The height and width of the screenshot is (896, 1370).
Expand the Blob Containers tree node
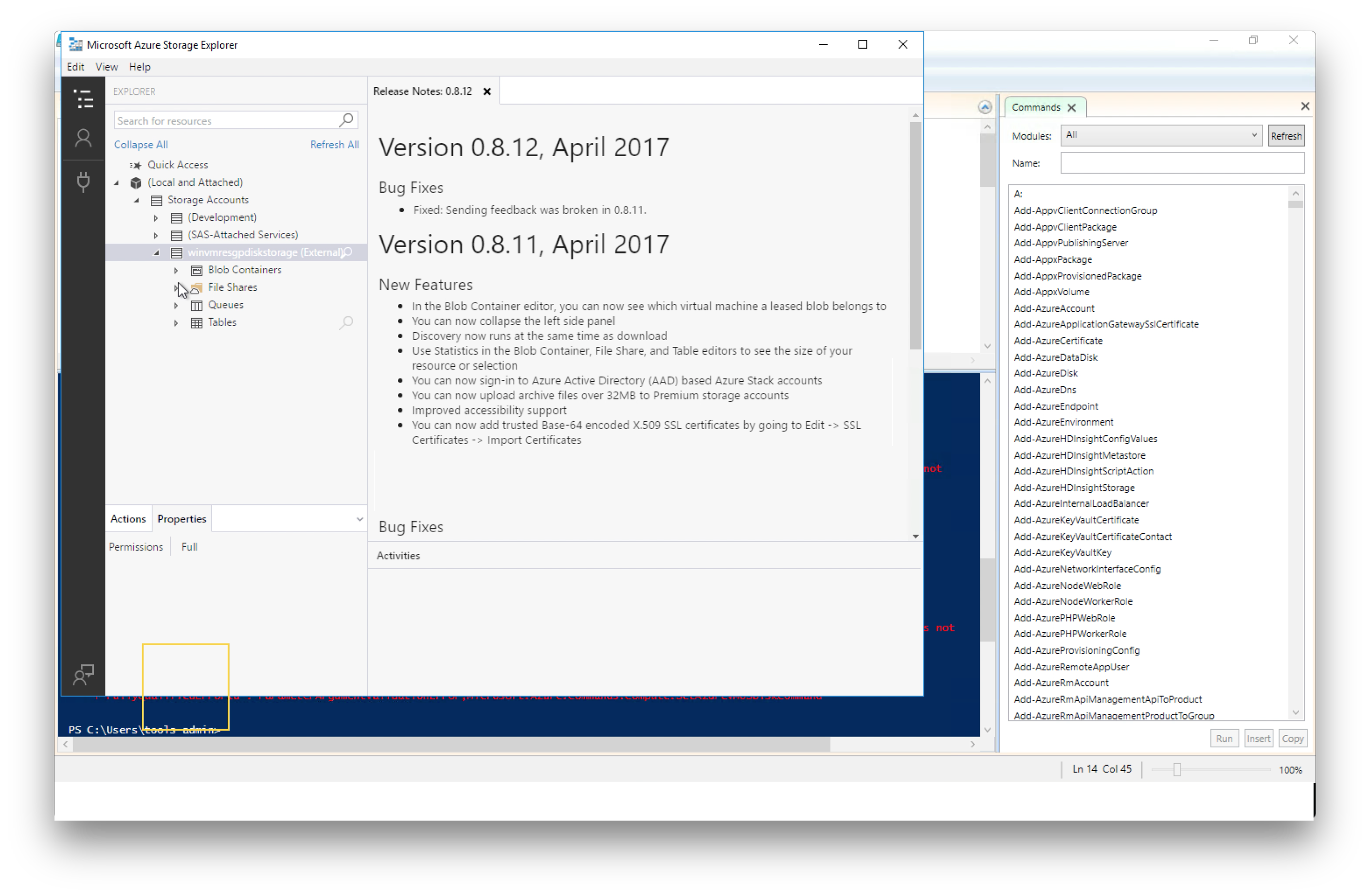click(176, 269)
